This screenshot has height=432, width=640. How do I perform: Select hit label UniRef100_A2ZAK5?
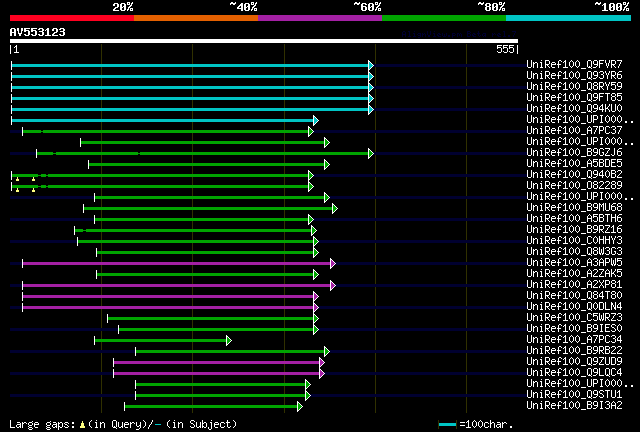574,274
